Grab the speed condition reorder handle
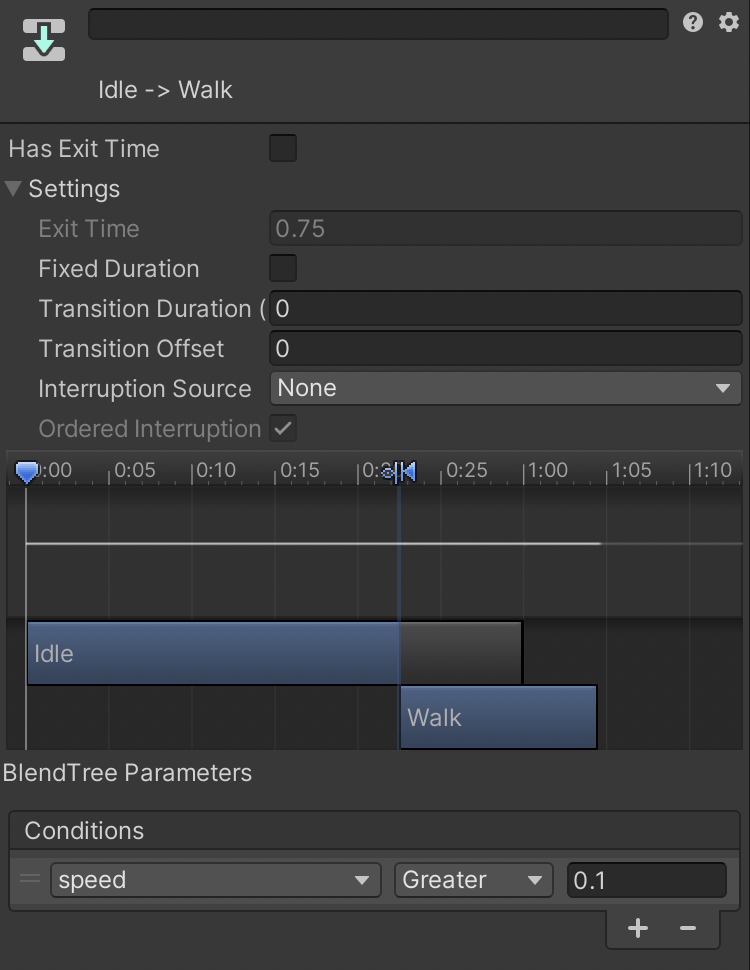The height and width of the screenshot is (970, 750). click(31, 880)
